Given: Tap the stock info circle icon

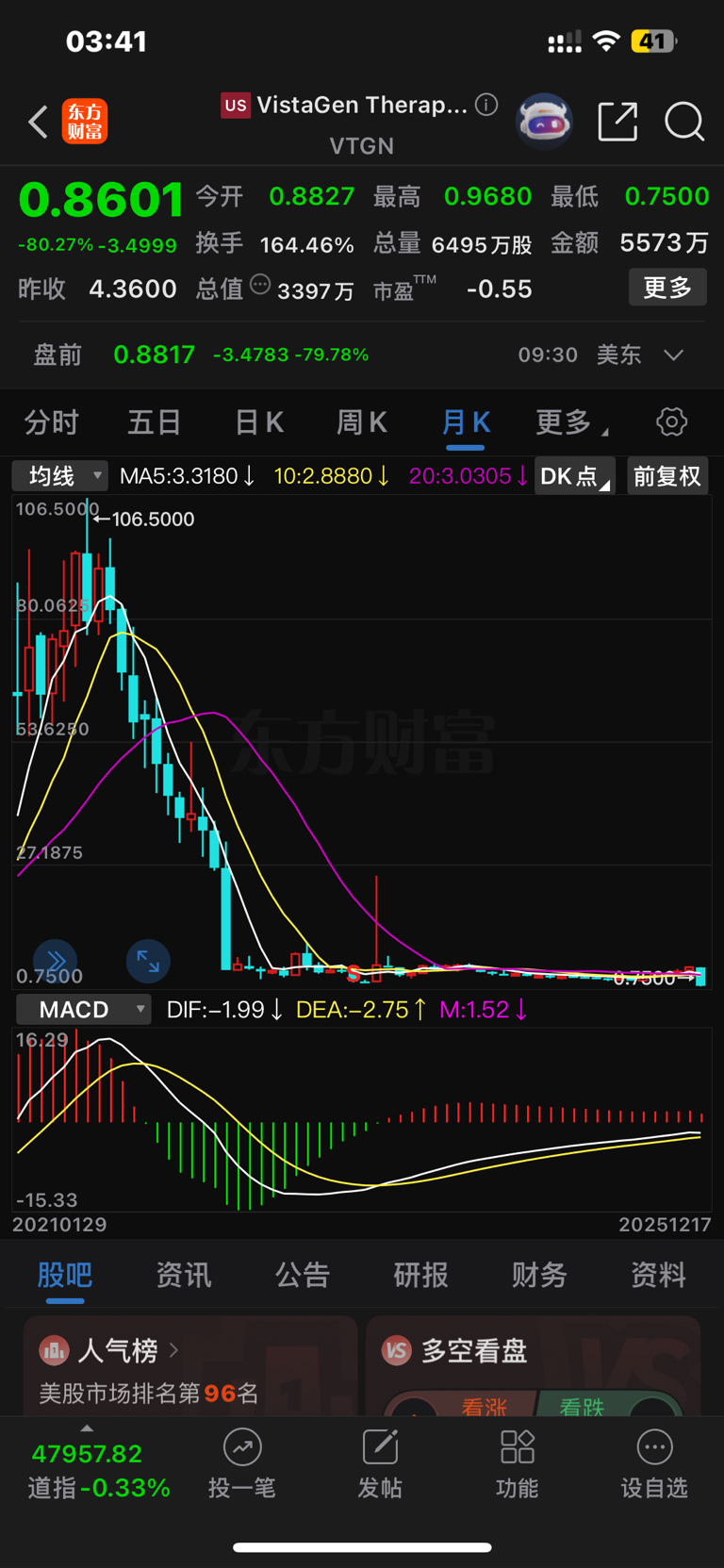Looking at the screenshot, I should coord(486,105).
